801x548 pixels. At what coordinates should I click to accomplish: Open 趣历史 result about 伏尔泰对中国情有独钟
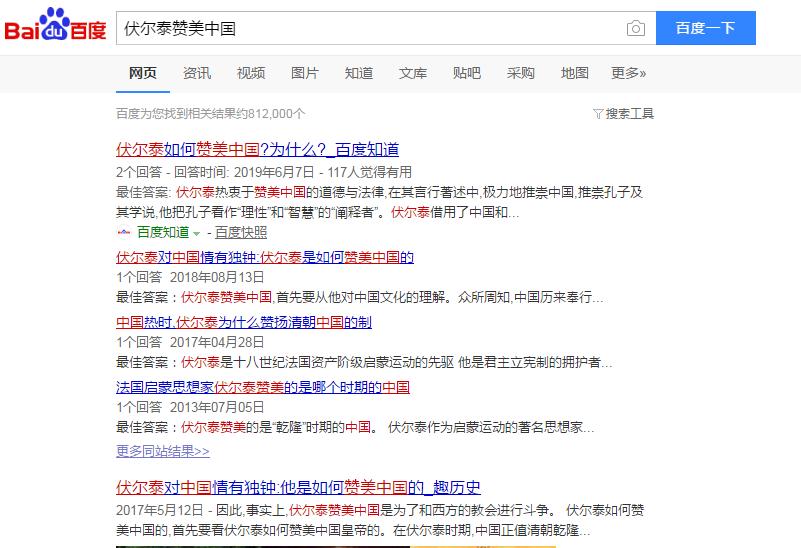[x=298, y=487]
